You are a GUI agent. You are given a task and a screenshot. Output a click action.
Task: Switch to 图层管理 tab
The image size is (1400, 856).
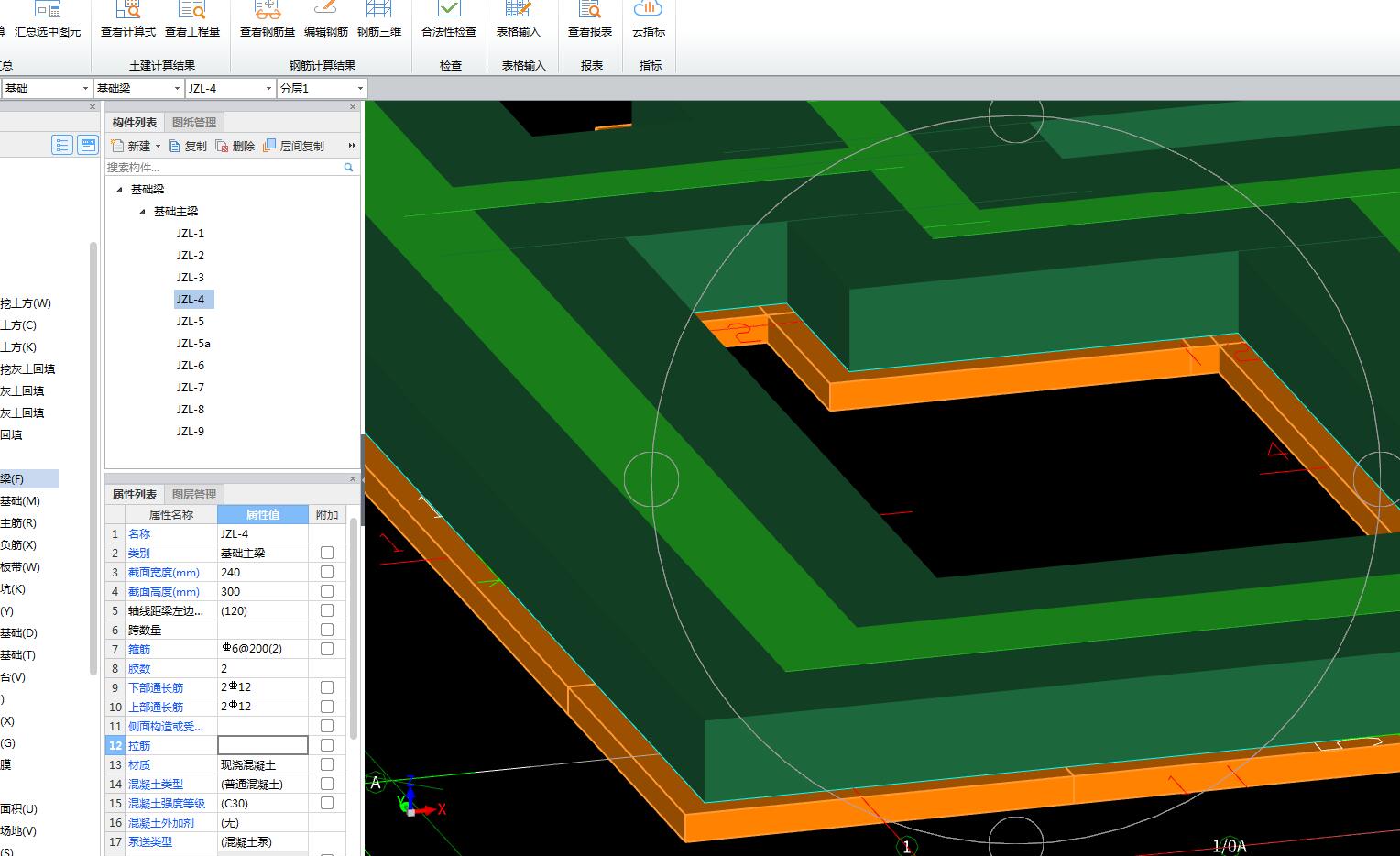tap(194, 495)
